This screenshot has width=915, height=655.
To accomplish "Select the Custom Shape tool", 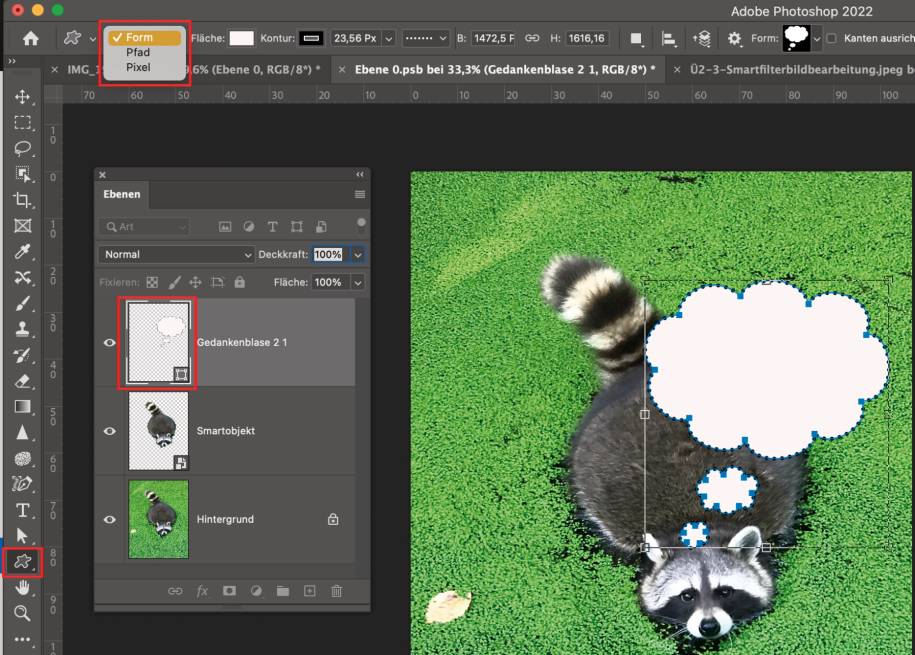I will tap(22, 562).
